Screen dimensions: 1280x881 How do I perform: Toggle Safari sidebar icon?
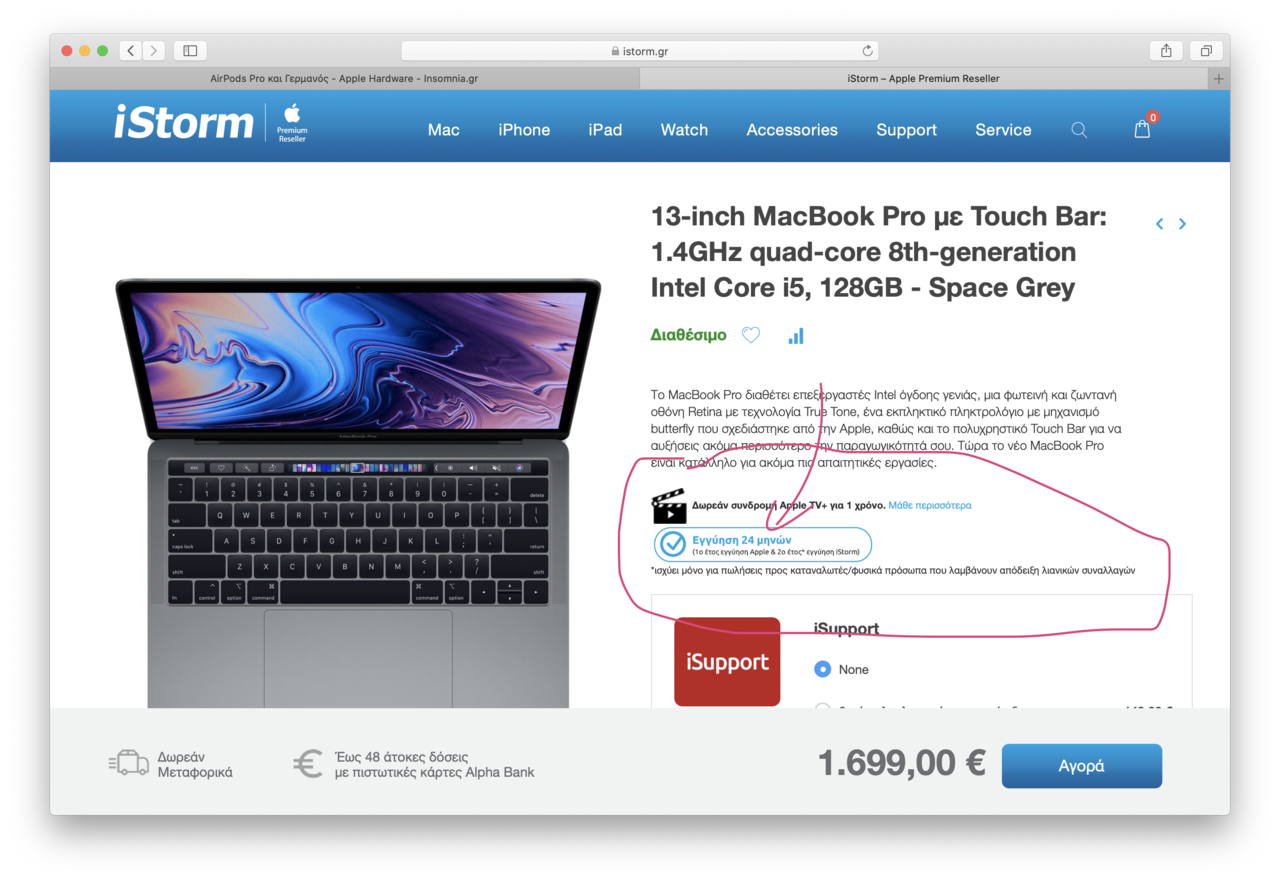tap(190, 50)
